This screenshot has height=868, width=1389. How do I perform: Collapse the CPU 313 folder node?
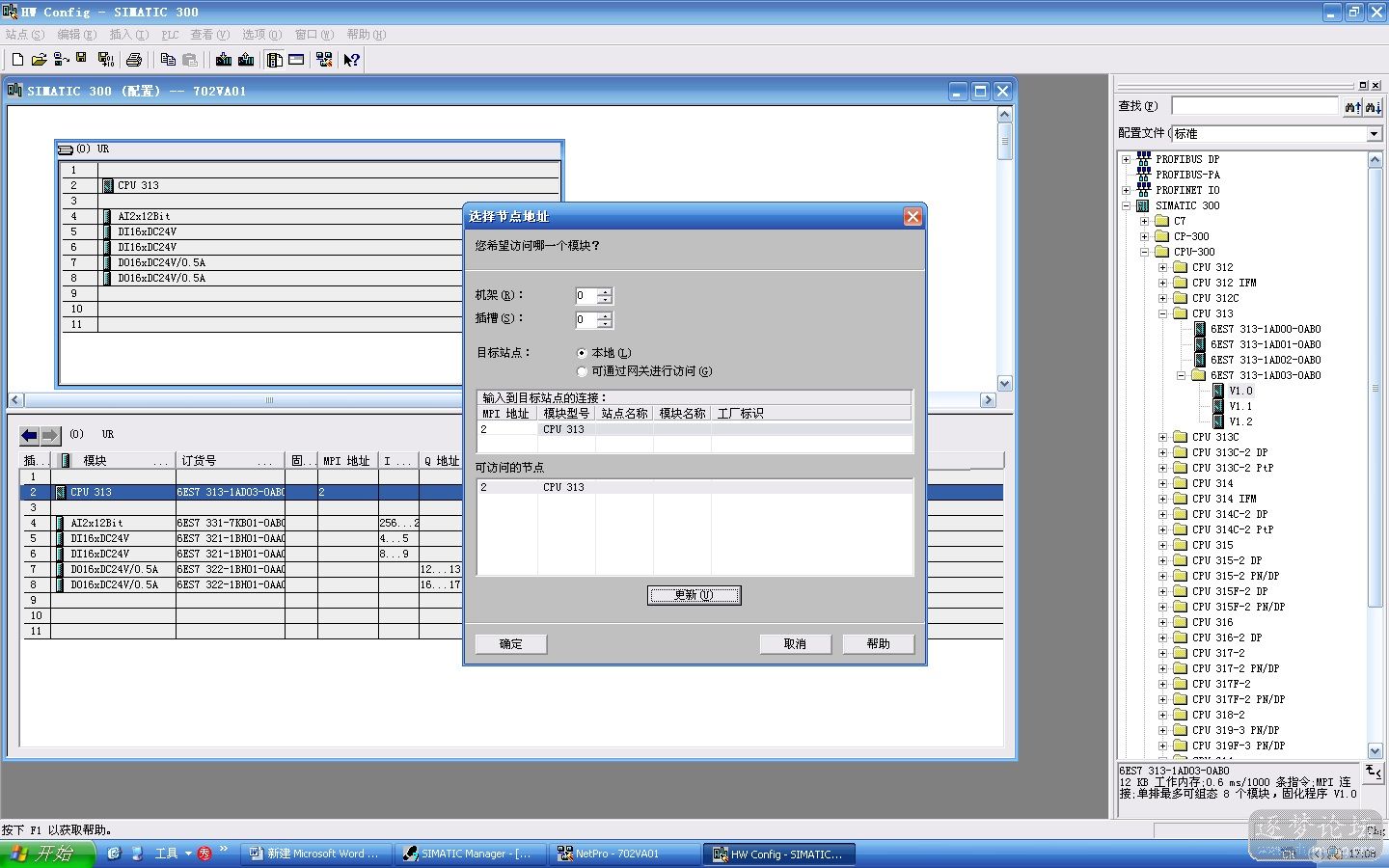tap(1162, 313)
